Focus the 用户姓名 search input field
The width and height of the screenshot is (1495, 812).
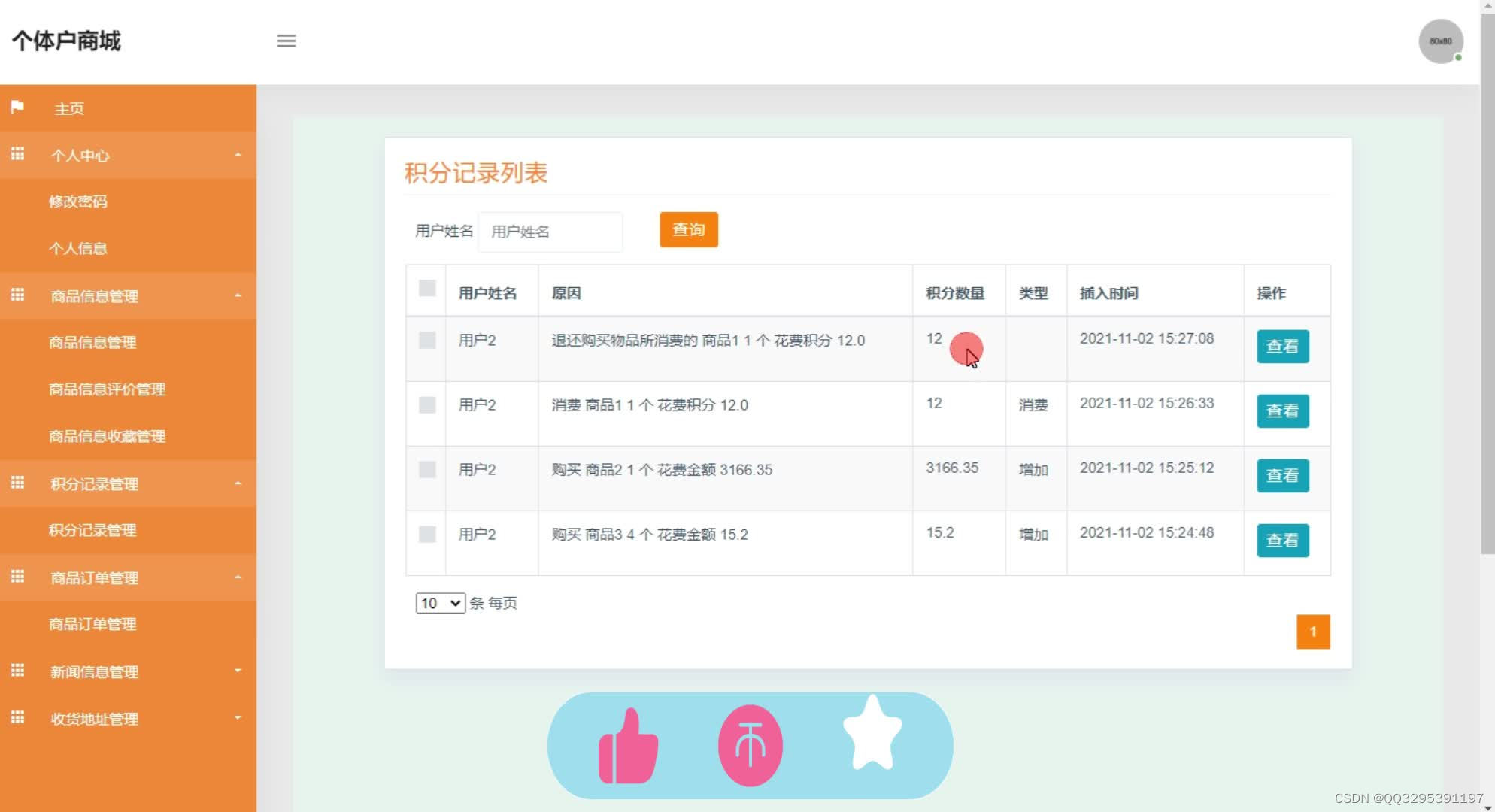(x=550, y=232)
